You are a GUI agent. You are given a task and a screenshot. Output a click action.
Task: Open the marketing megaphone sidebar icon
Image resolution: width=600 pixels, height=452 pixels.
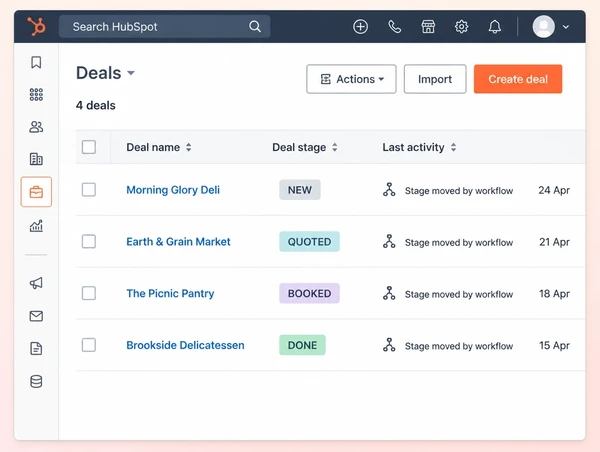[36, 283]
